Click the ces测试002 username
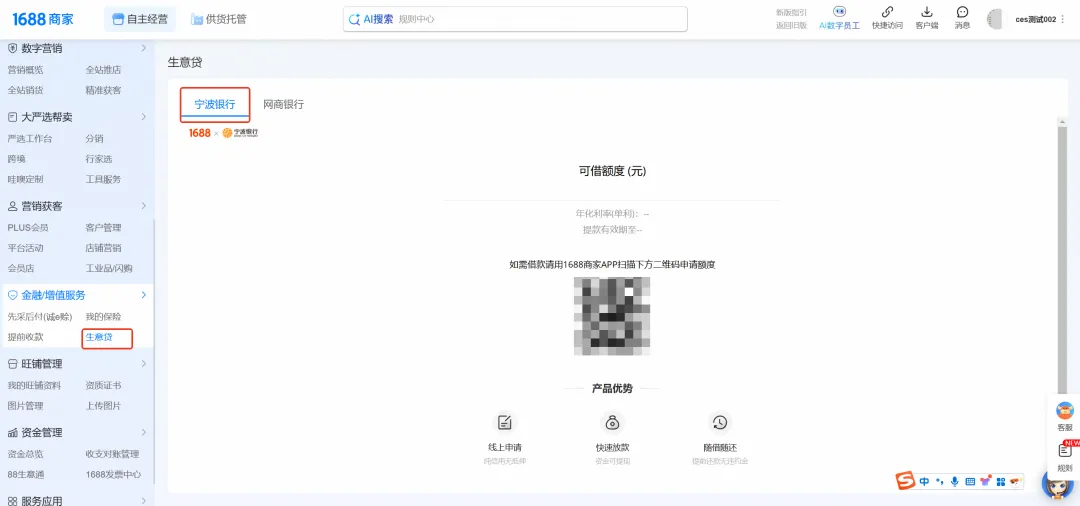1080x506 pixels. pos(1035,19)
